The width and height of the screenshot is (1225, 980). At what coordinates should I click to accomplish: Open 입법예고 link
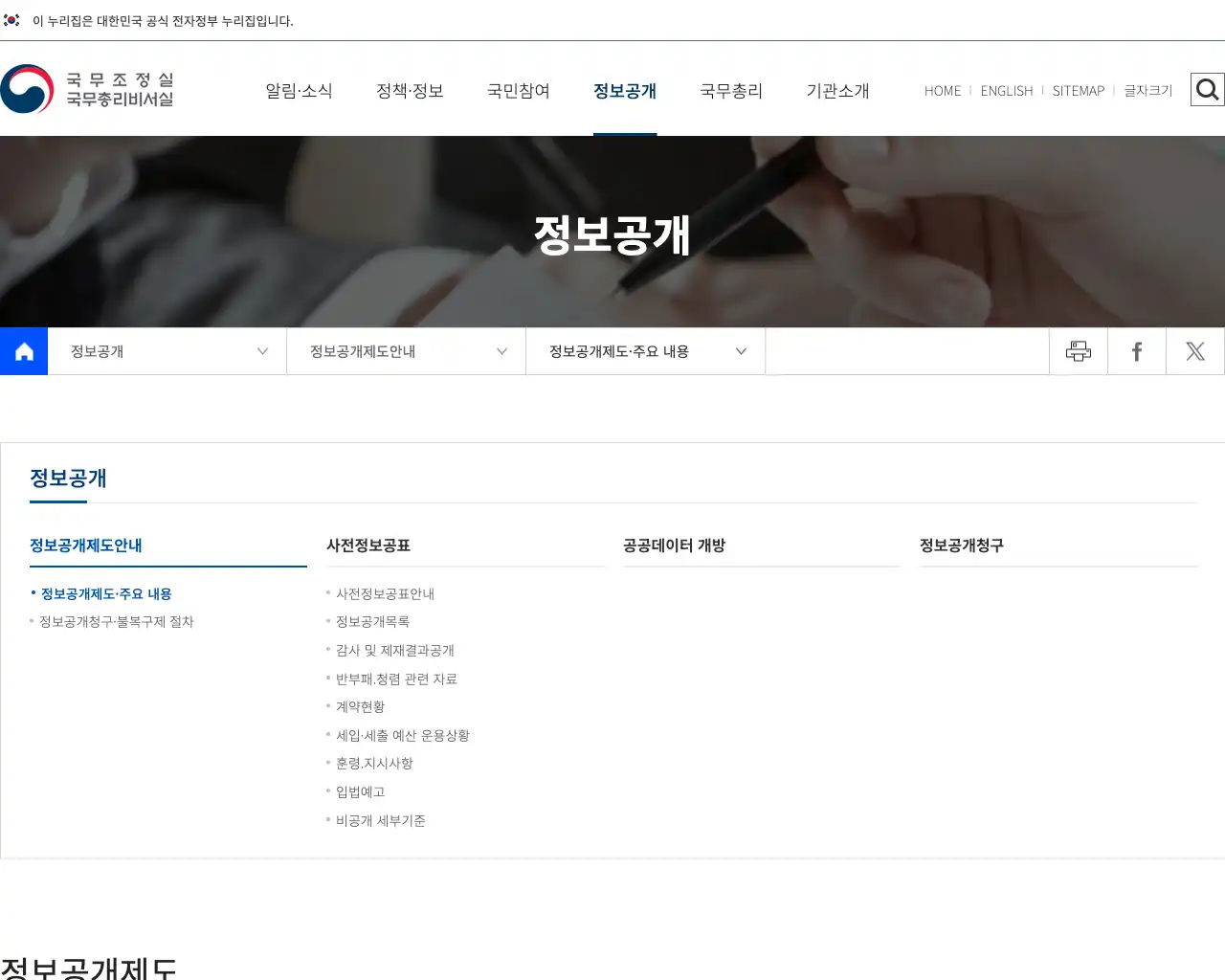pyautogui.click(x=360, y=792)
